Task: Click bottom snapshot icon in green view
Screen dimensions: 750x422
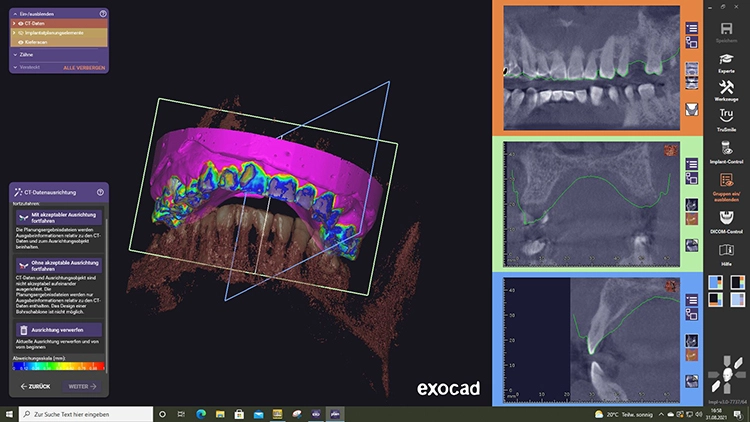Action: tap(692, 245)
